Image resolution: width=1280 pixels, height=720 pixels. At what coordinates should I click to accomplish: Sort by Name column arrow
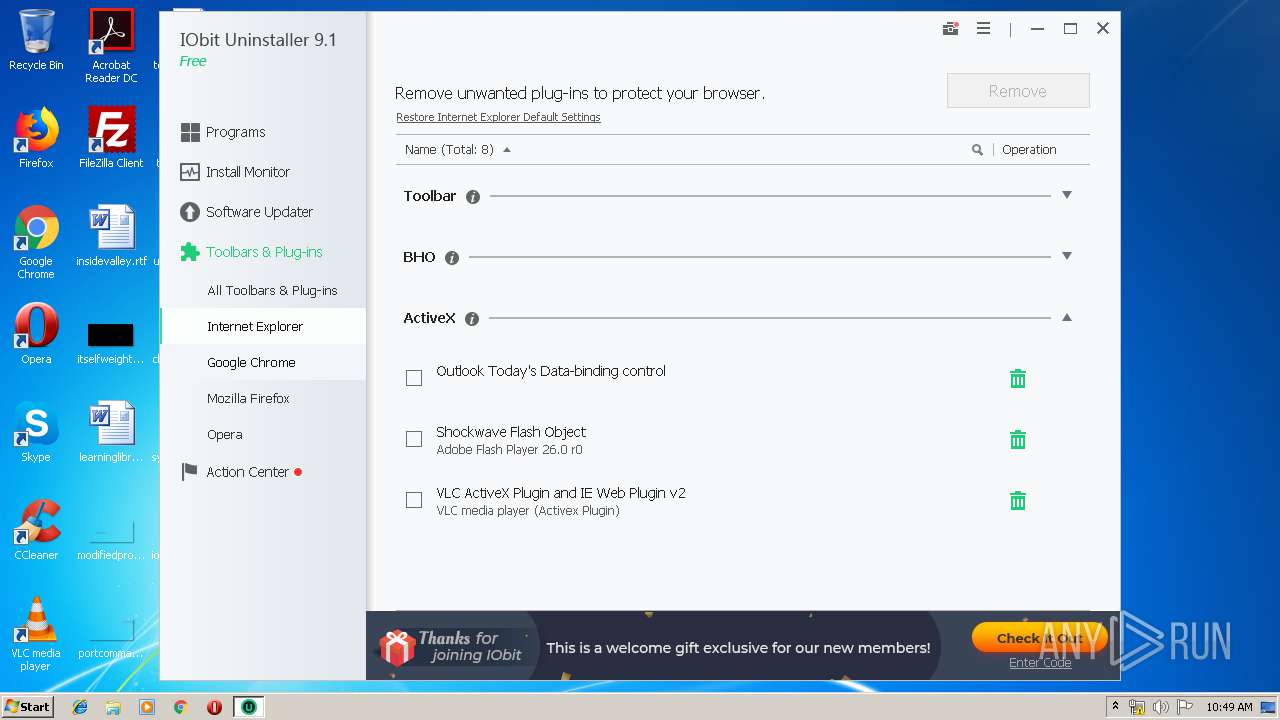point(507,150)
